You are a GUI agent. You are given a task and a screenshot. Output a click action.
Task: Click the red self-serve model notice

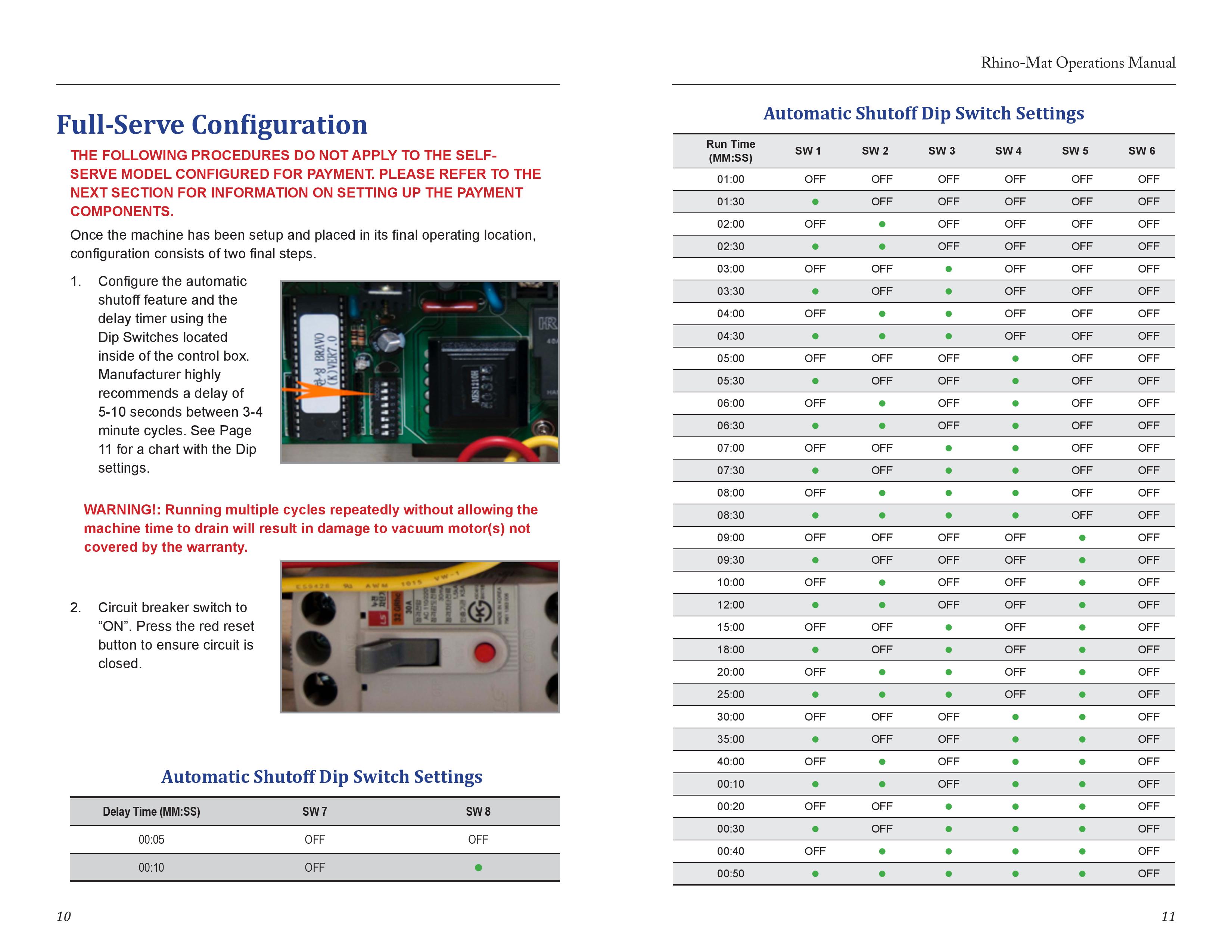pyautogui.click(x=305, y=183)
